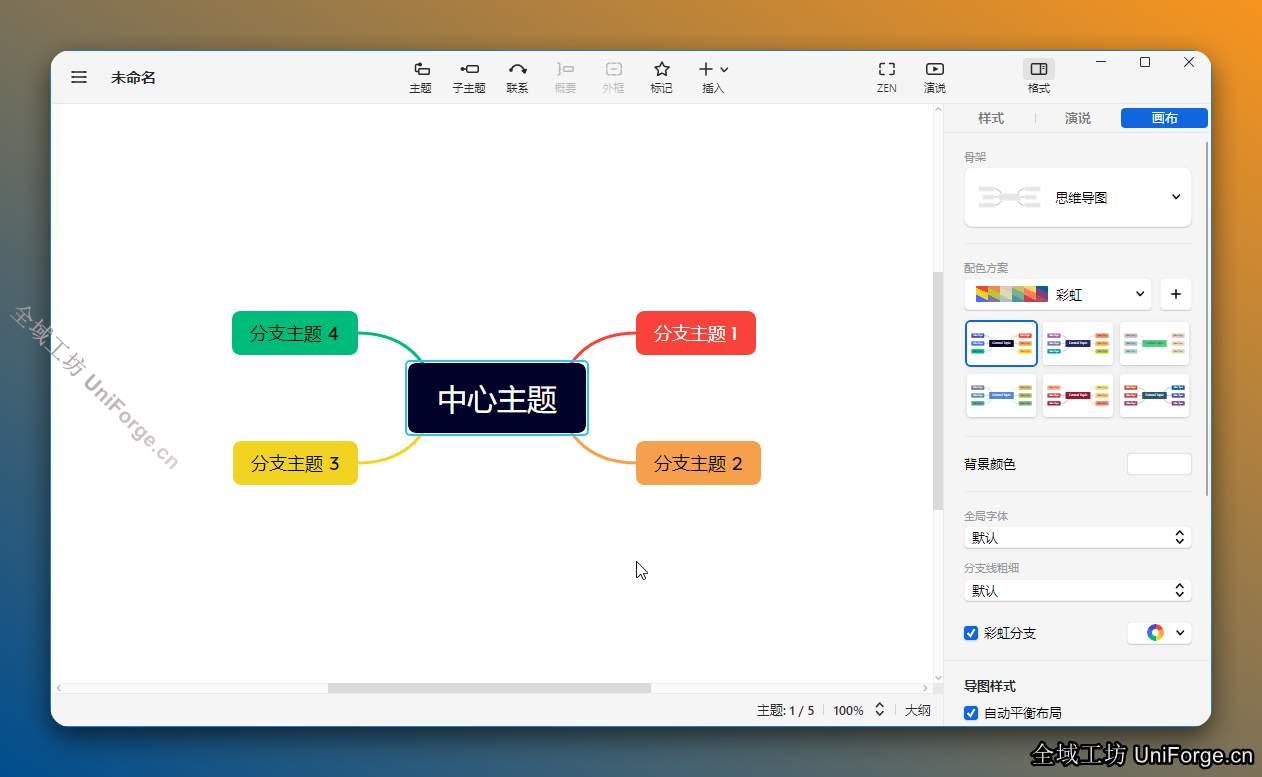Screen dimensions: 1262x777
Task: Select the 分支主题 2 node
Action: (x=698, y=463)
